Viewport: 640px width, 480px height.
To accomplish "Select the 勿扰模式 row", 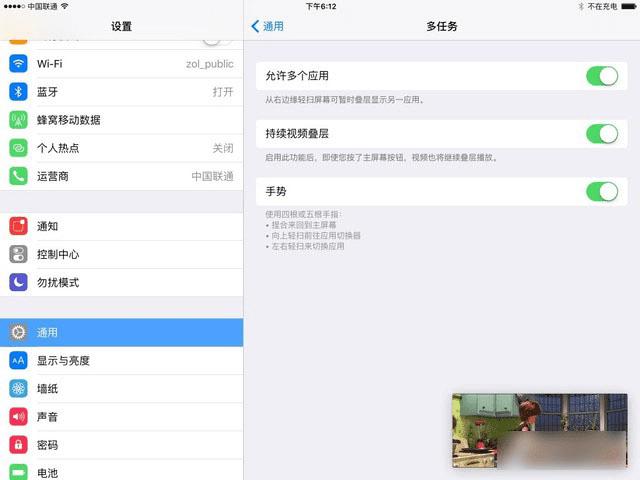I will (x=121, y=282).
